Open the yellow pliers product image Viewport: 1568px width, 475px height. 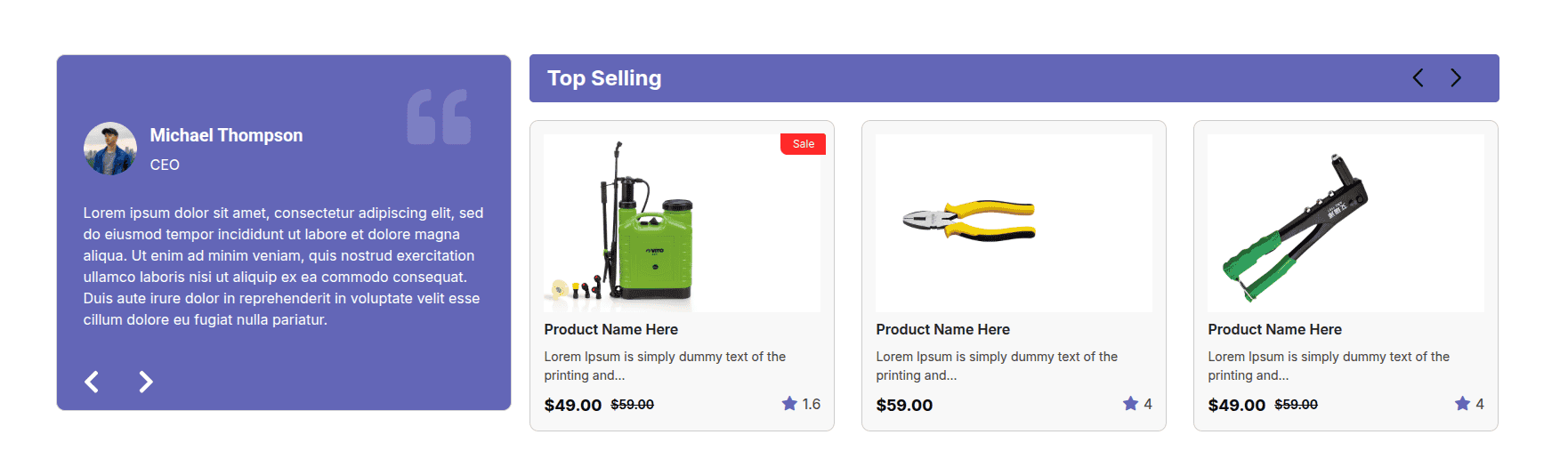(1014, 223)
